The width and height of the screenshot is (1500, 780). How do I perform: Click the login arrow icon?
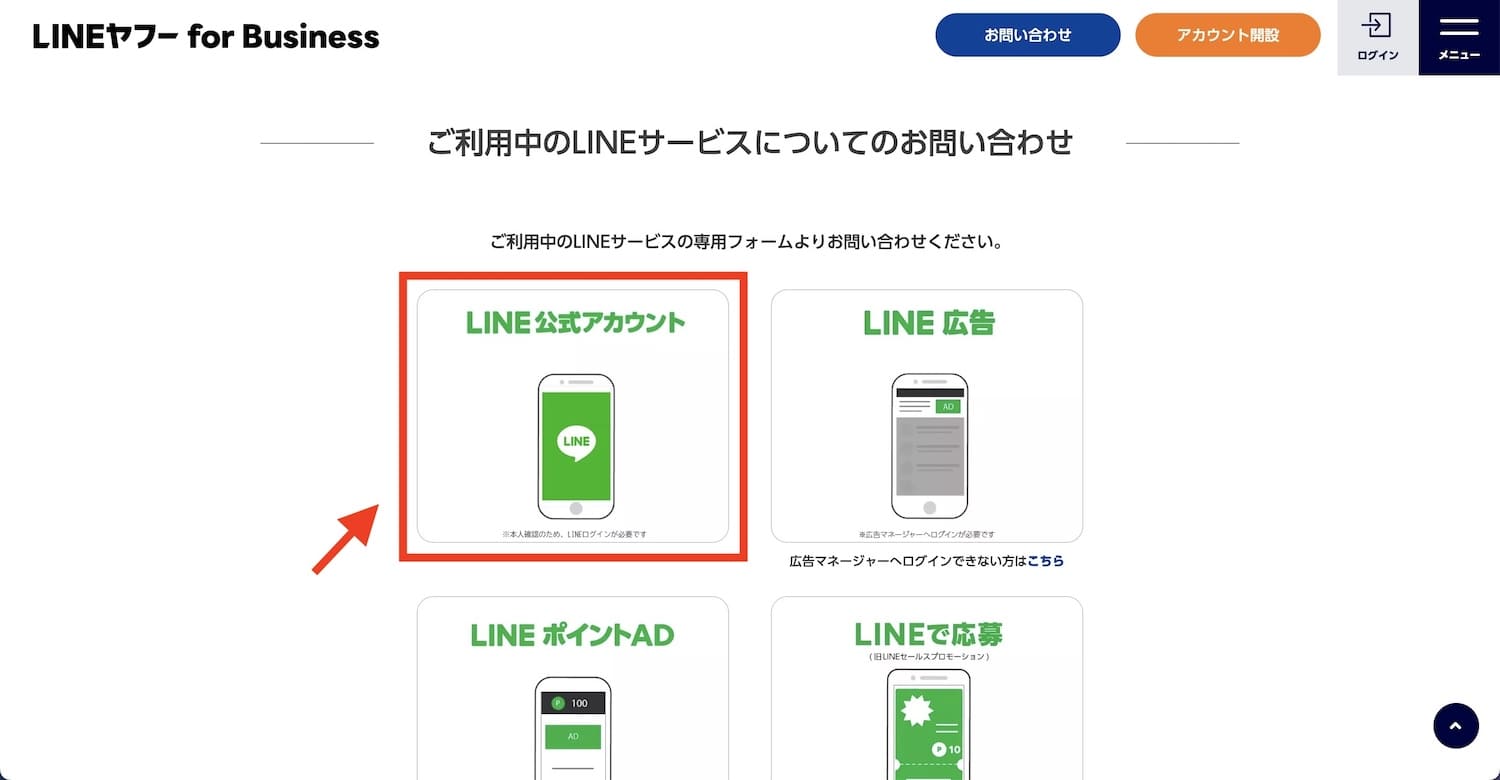(x=1377, y=24)
